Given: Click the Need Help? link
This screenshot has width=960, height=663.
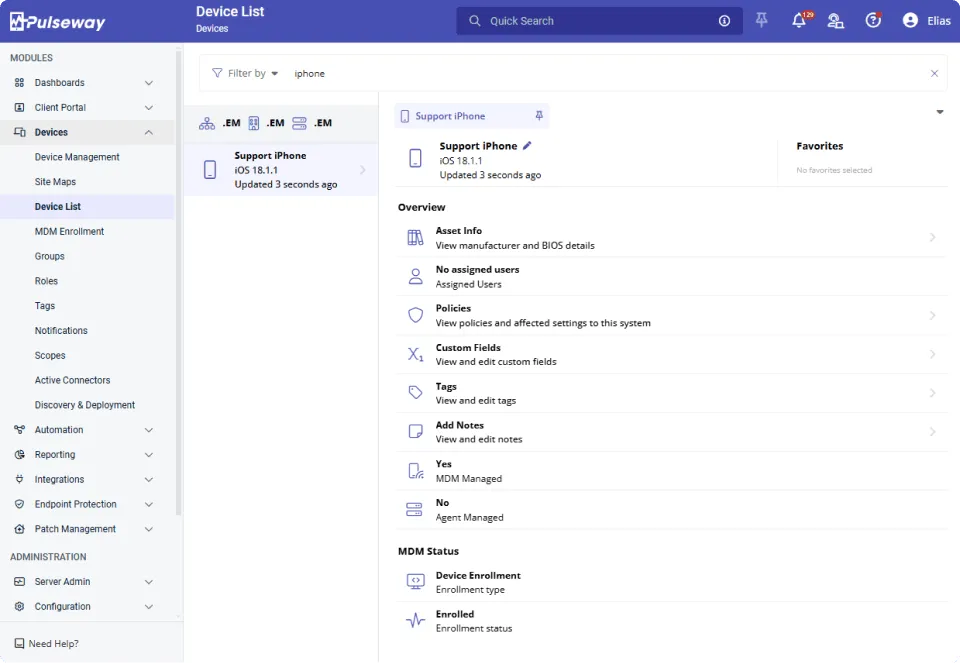Looking at the screenshot, I should (47, 643).
